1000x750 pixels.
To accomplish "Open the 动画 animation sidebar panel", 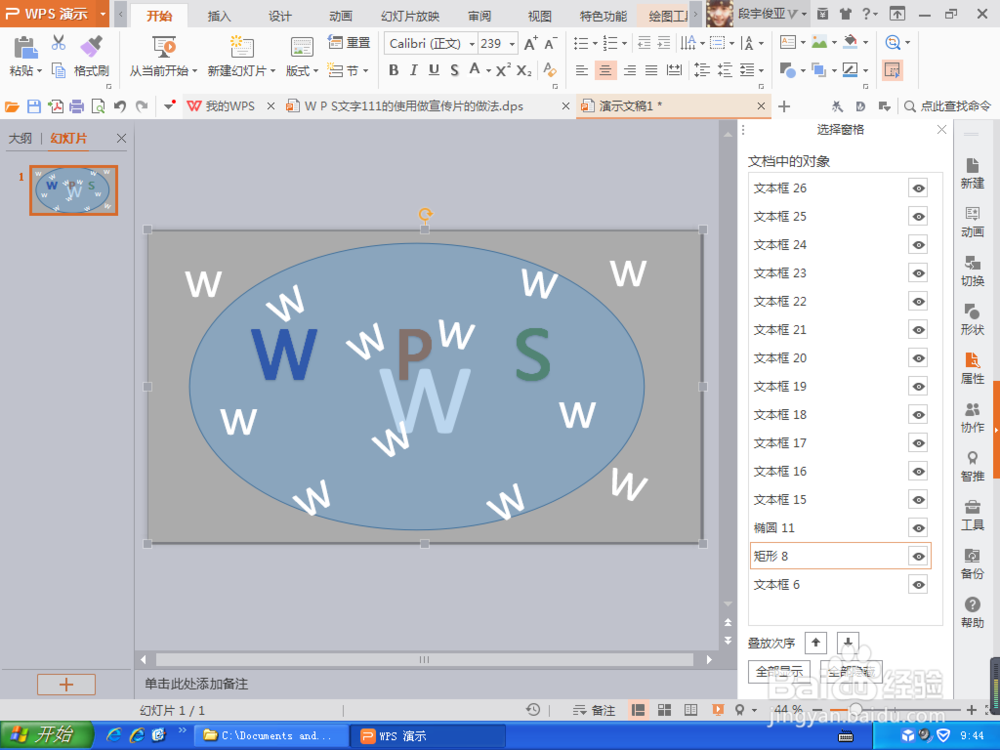I will point(972,221).
